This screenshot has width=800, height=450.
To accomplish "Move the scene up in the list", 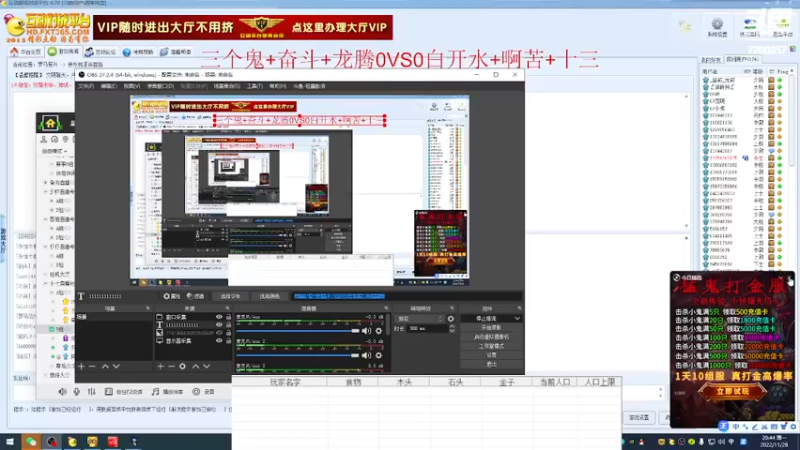I will 105,366.
